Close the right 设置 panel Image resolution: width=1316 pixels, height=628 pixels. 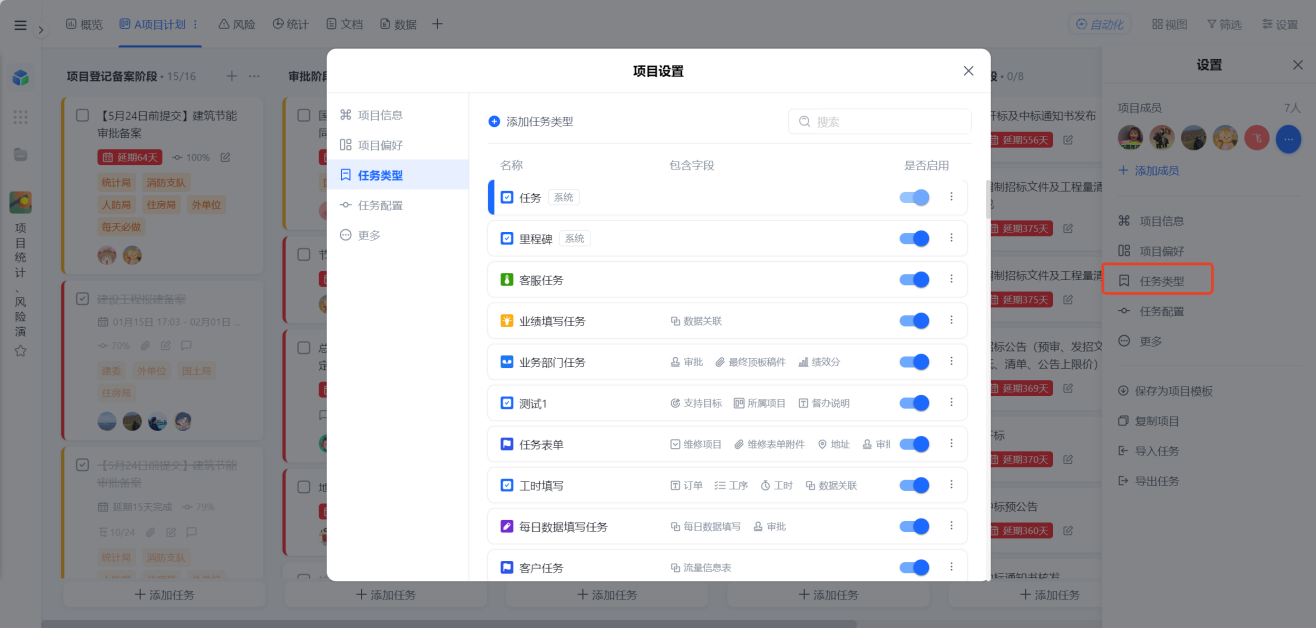point(1298,65)
